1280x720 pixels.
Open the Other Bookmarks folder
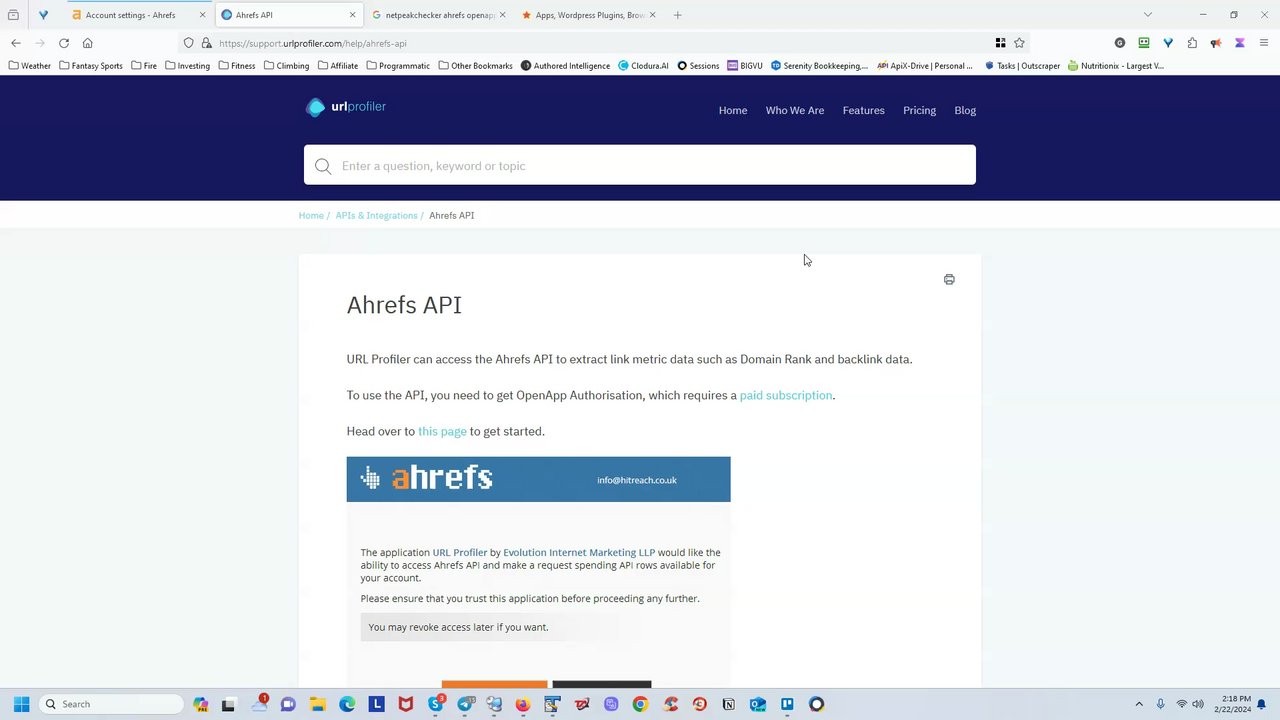click(x=475, y=66)
